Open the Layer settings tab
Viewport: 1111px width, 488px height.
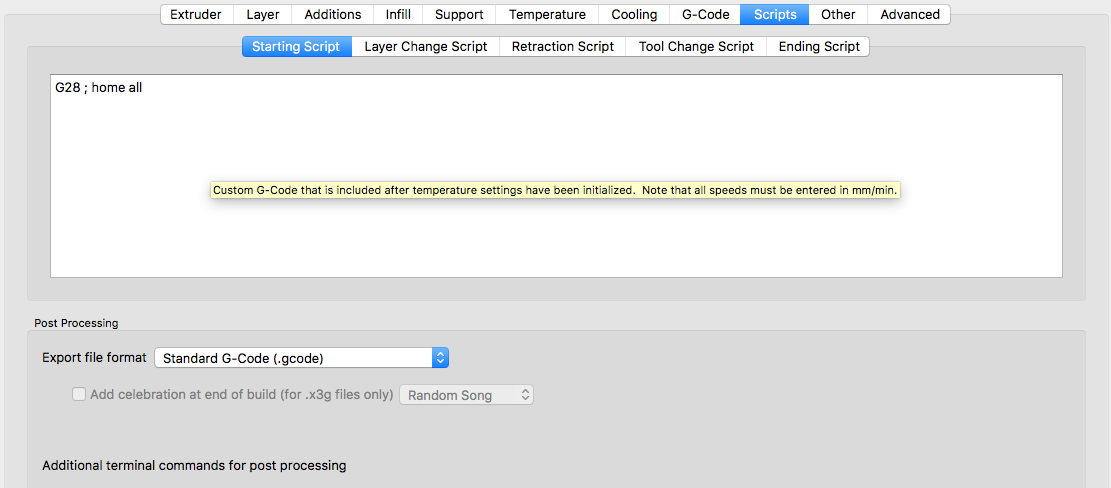pyautogui.click(x=263, y=14)
